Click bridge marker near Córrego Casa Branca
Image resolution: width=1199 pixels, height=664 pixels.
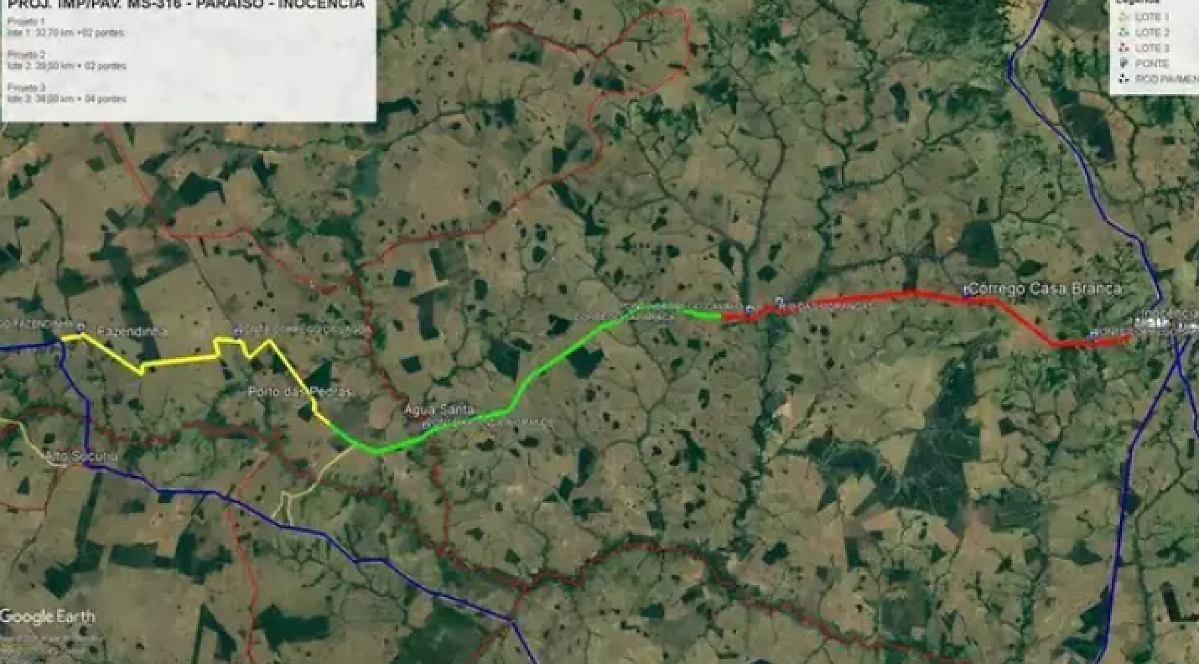pos(966,290)
